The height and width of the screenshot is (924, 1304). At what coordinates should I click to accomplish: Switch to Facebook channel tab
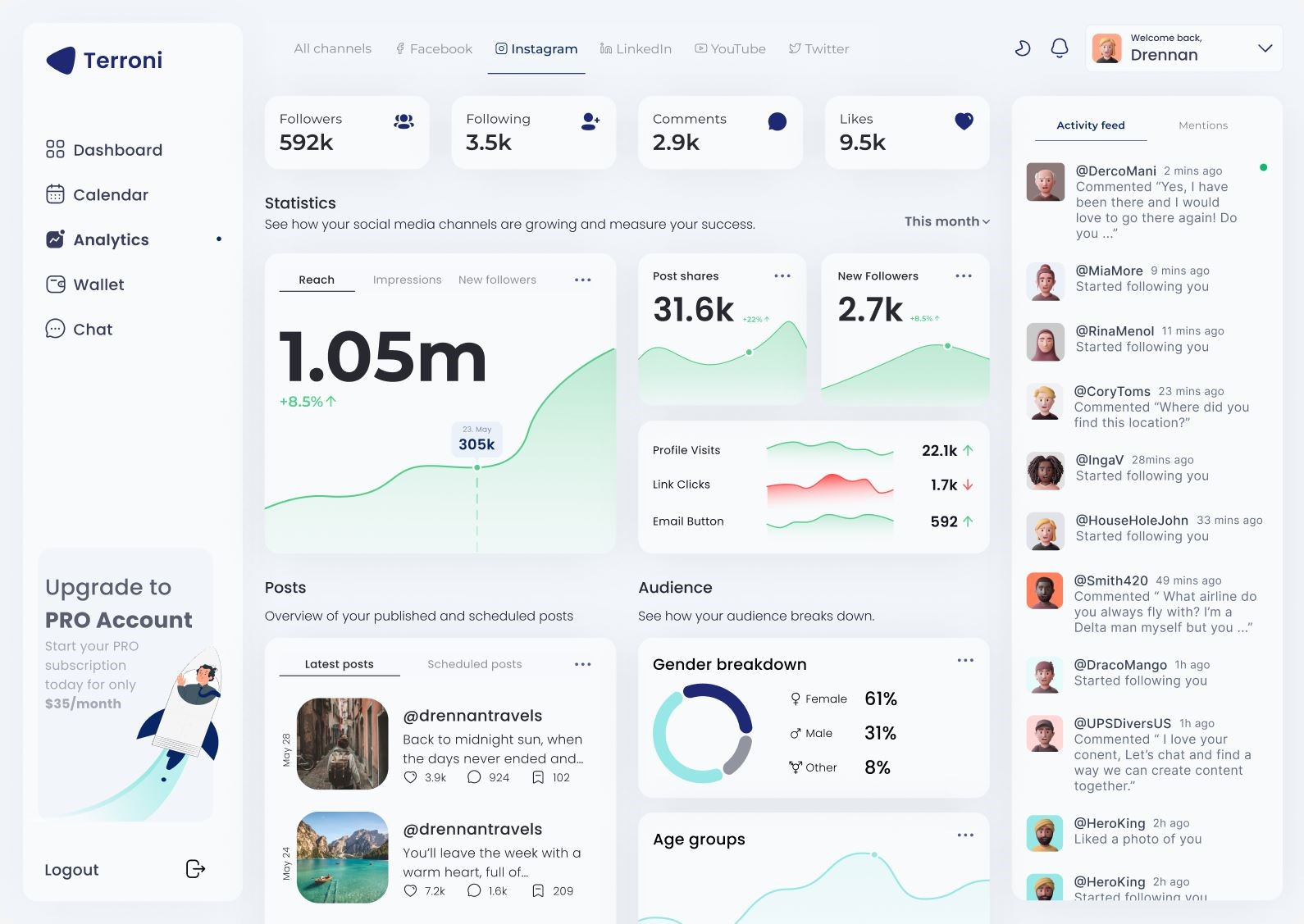434,48
